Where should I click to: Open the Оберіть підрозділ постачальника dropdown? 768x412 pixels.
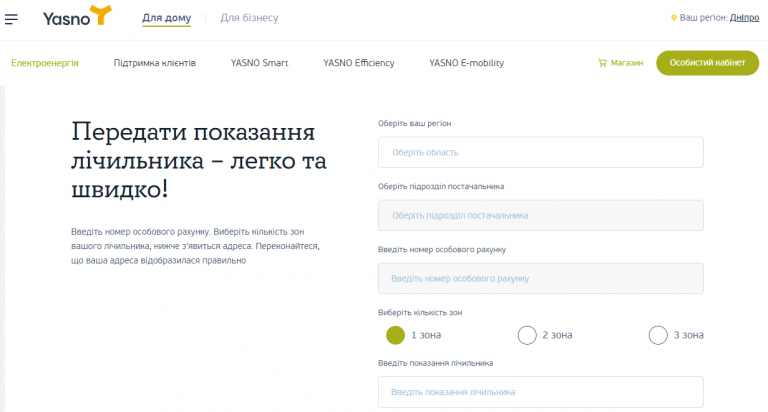(x=541, y=216)
